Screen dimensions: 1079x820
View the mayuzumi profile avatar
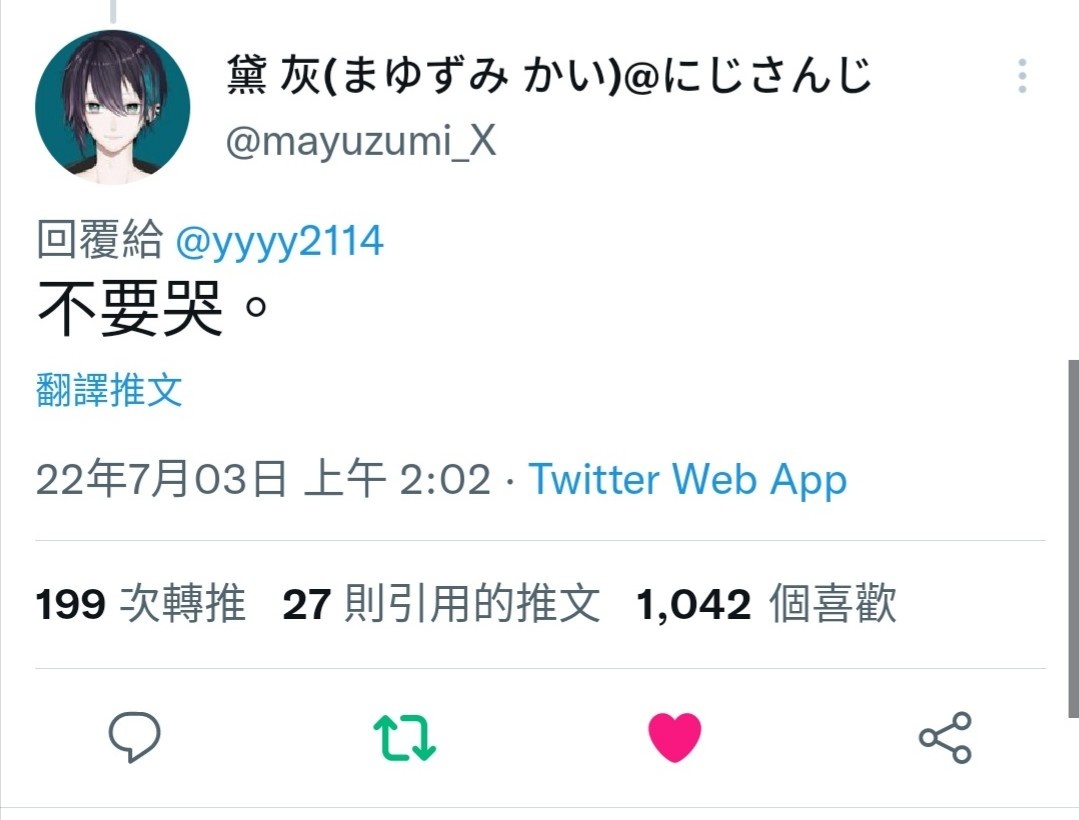pos(113,107)
